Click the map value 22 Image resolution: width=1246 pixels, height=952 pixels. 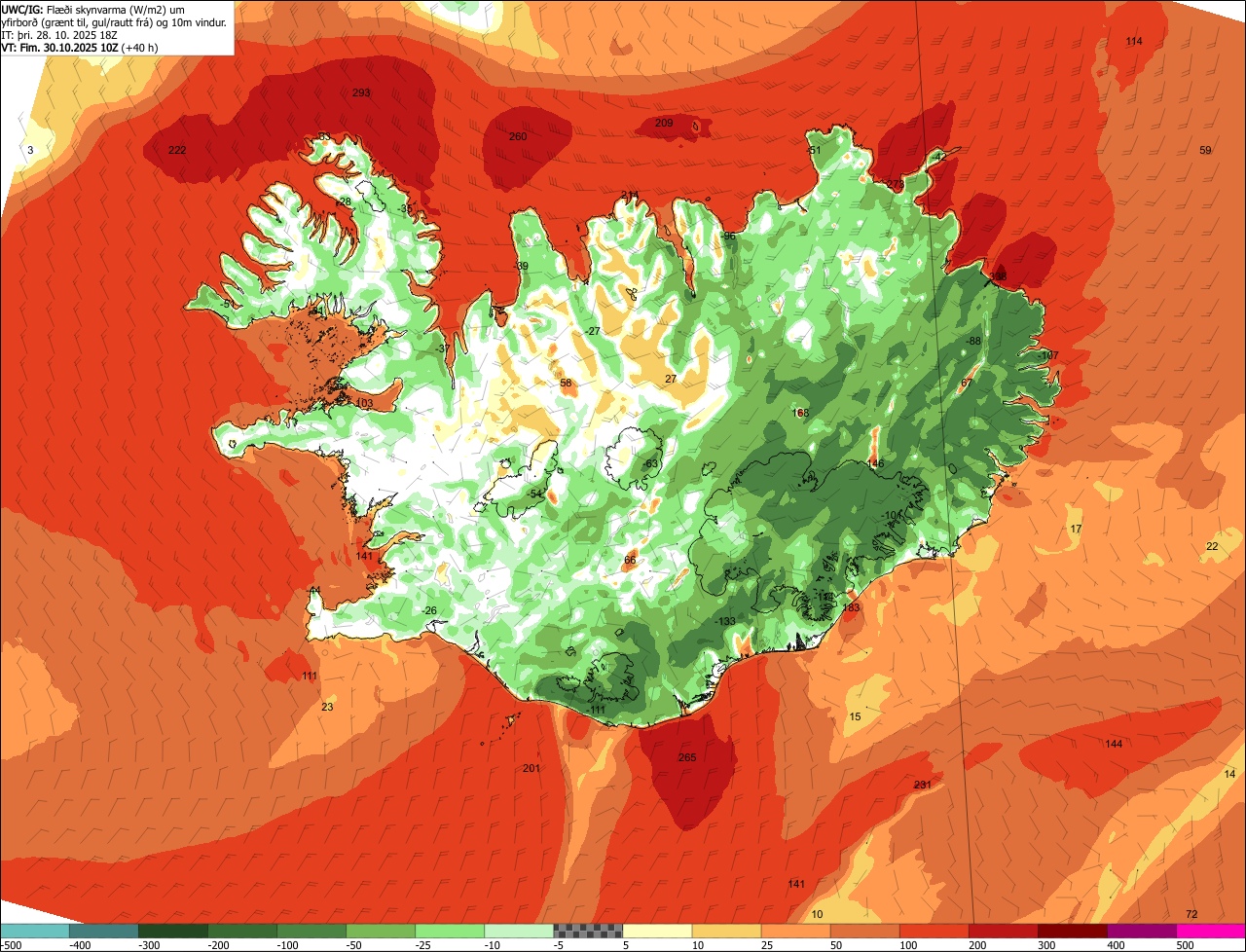click(x=1212, y=546)
